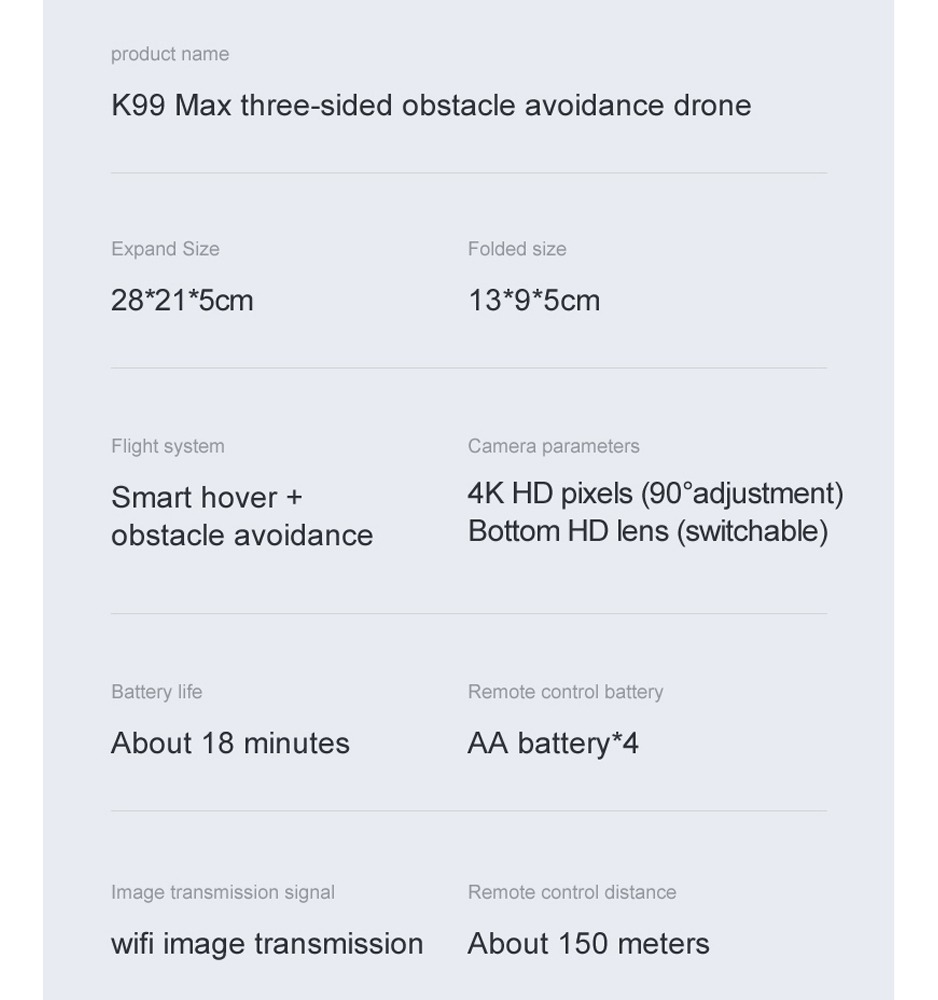Select the 13*9*5cm folded size value
This screenshot has width=938, height=1000.
coord(534,300)
